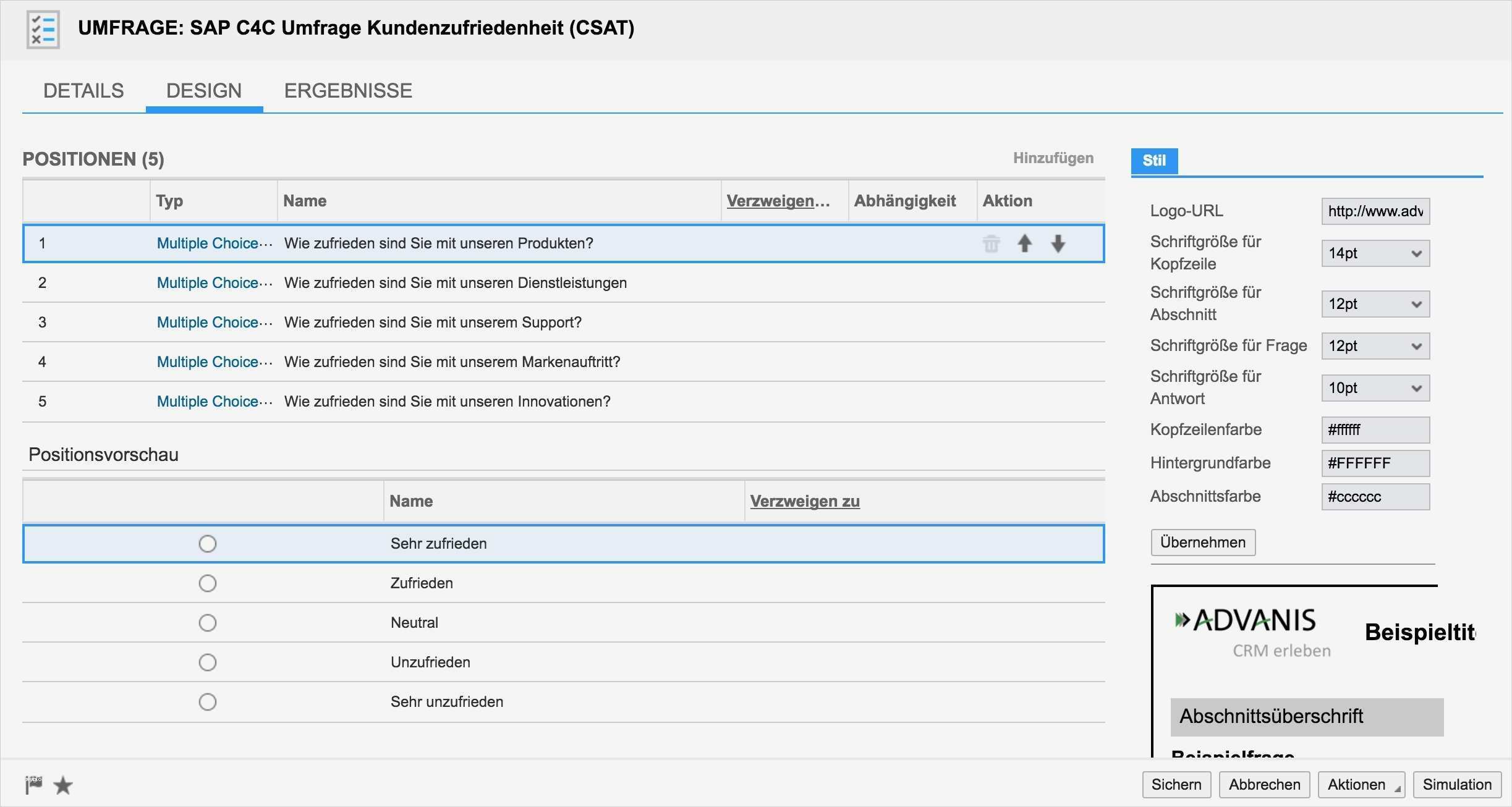Click the Abschnittsfarbe color field

pos(1375,497)
